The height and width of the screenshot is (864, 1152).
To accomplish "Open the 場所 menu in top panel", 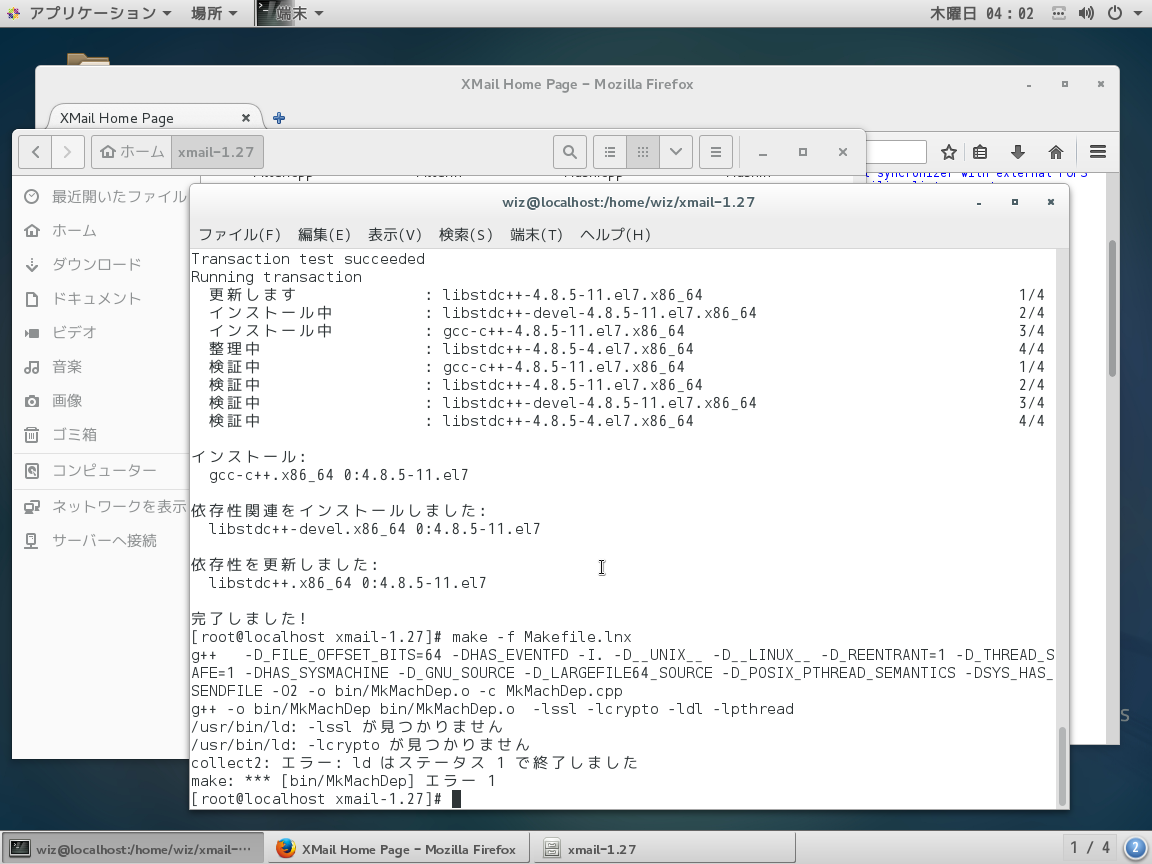I will click(x=214, y=13).
